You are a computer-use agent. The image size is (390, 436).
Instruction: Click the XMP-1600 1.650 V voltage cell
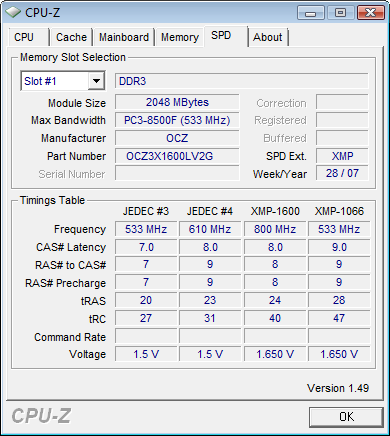pos(275,354)
